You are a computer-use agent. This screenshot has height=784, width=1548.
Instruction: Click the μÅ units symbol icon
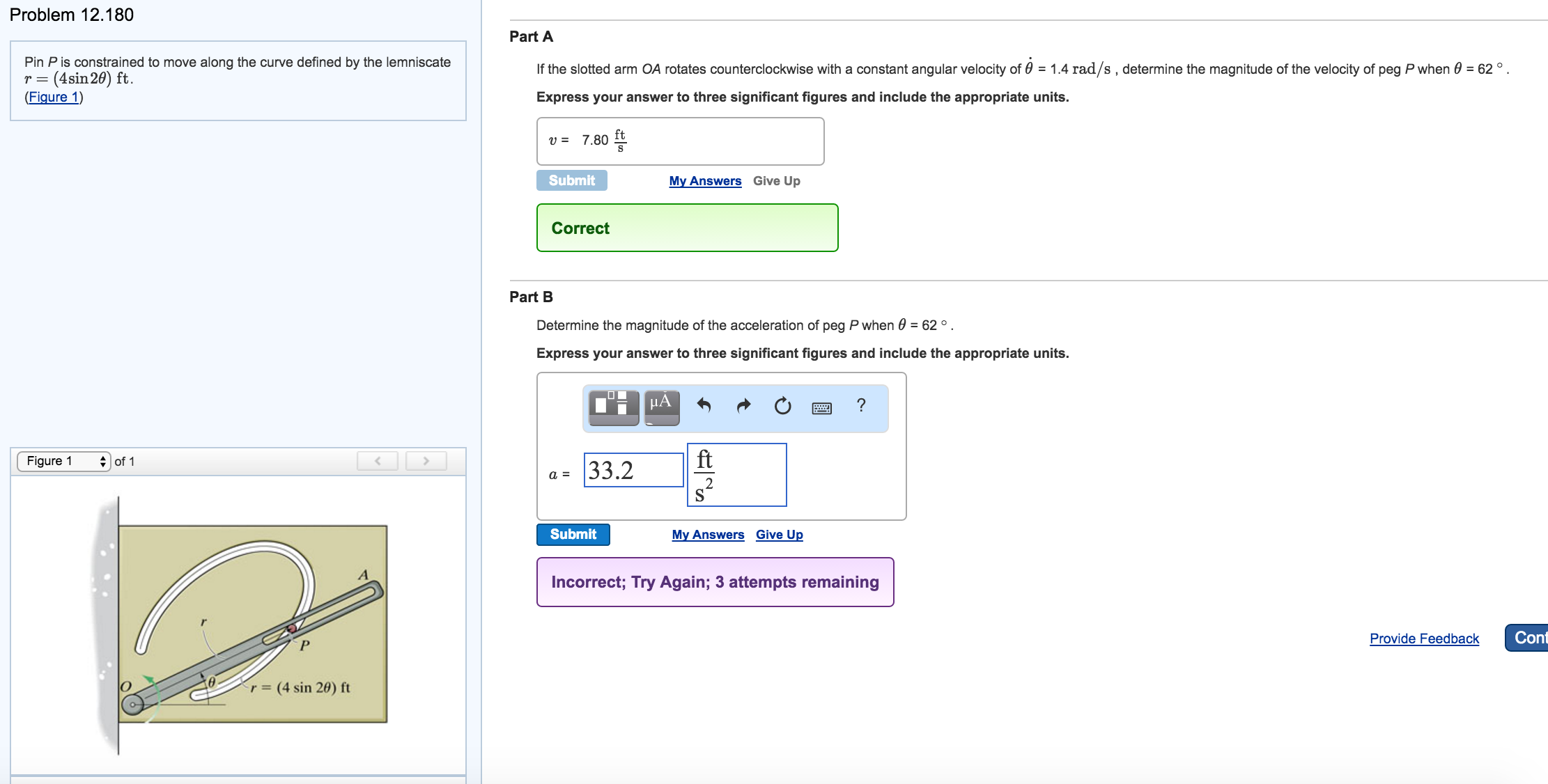[x=660, y=407]
